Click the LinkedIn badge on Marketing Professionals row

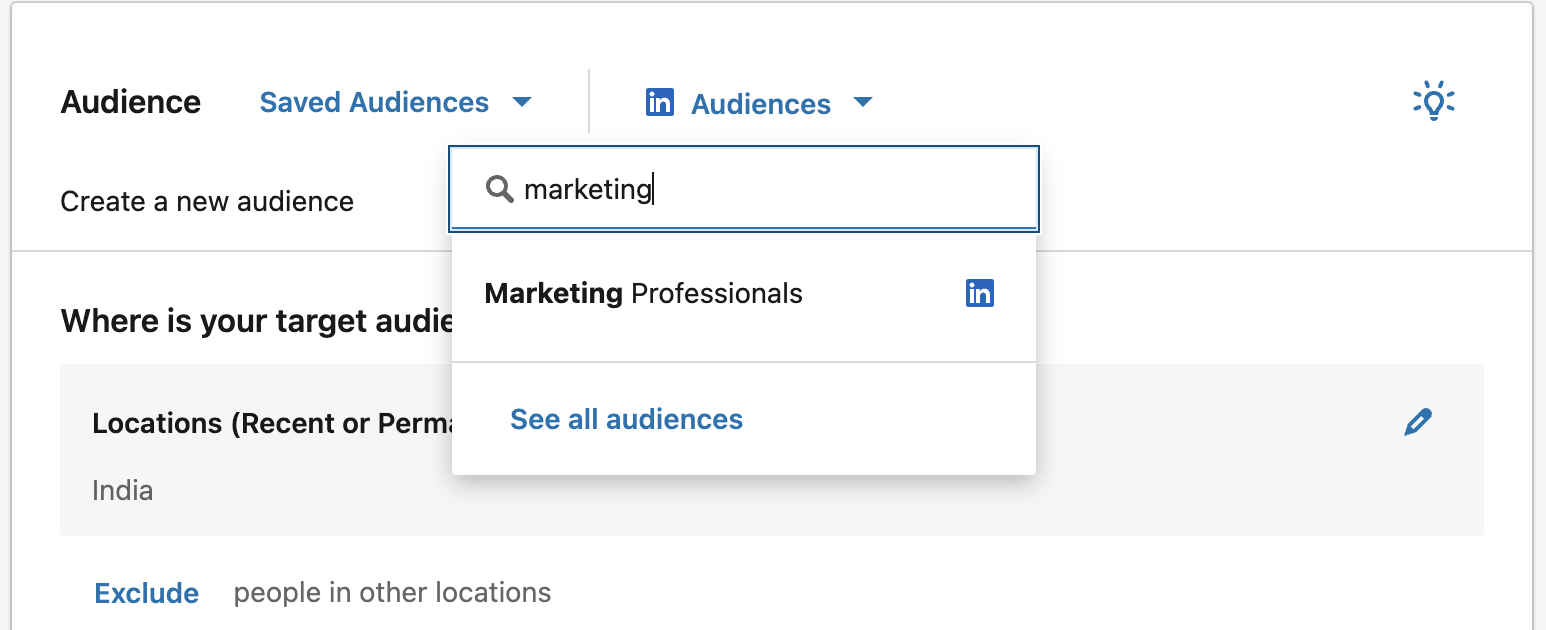(980, 293)
